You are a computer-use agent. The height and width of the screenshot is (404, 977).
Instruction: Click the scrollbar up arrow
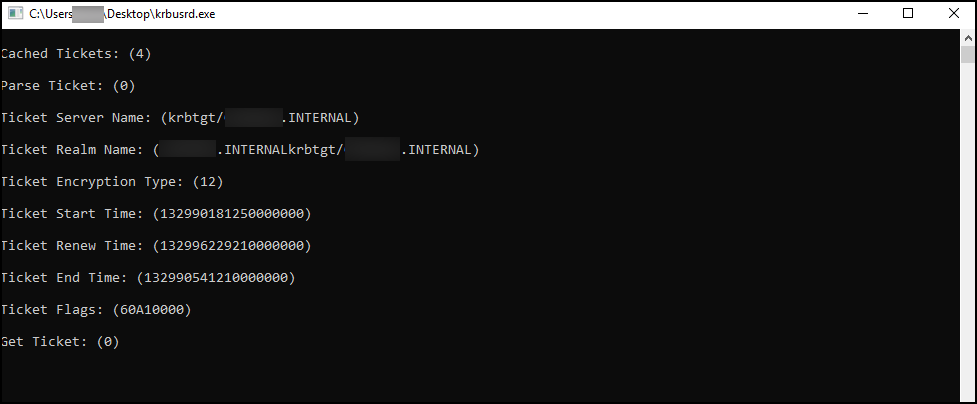pos(967,37)
